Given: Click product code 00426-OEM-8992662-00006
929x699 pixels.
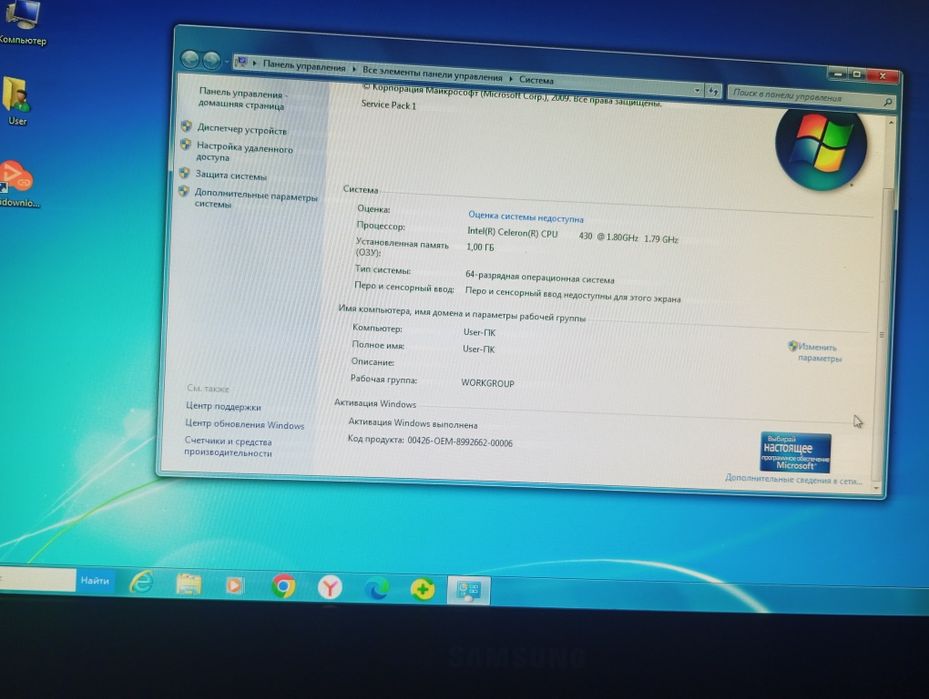Looking at the screenshot, I should [460, 441].
